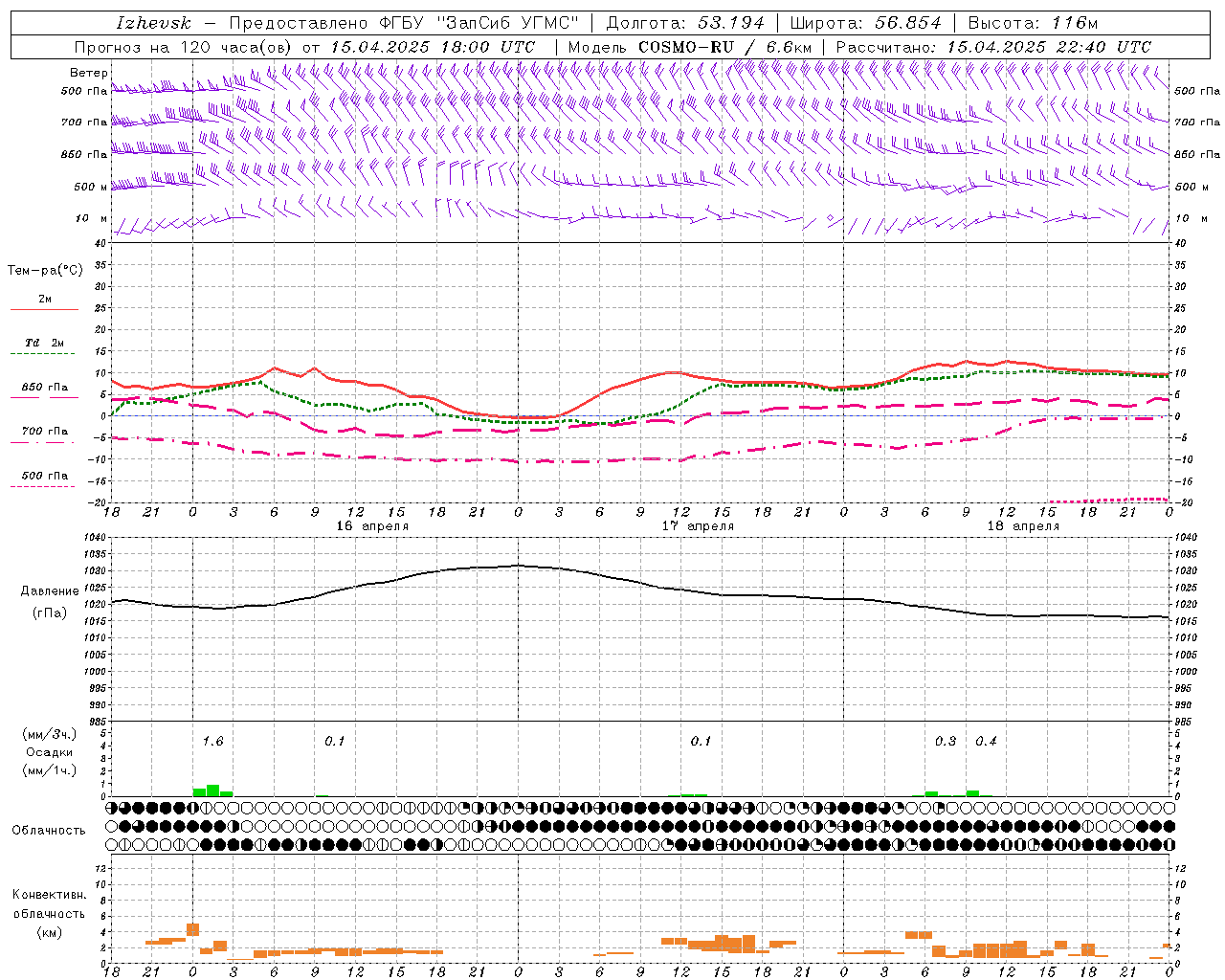The width and height of the screenshot is (1225, 980).
Task: Click 'Прогноз на 120 часа(ов)' text
Action: point(185,47)
